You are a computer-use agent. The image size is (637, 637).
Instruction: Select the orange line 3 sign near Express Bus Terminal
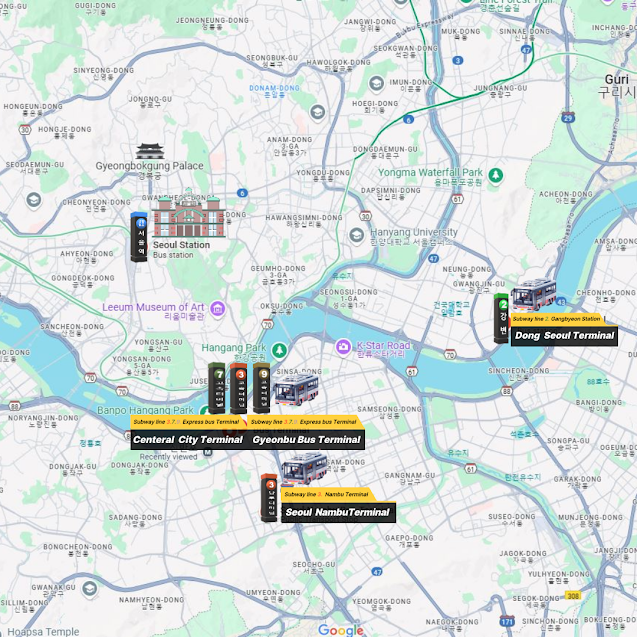(239, 389)
